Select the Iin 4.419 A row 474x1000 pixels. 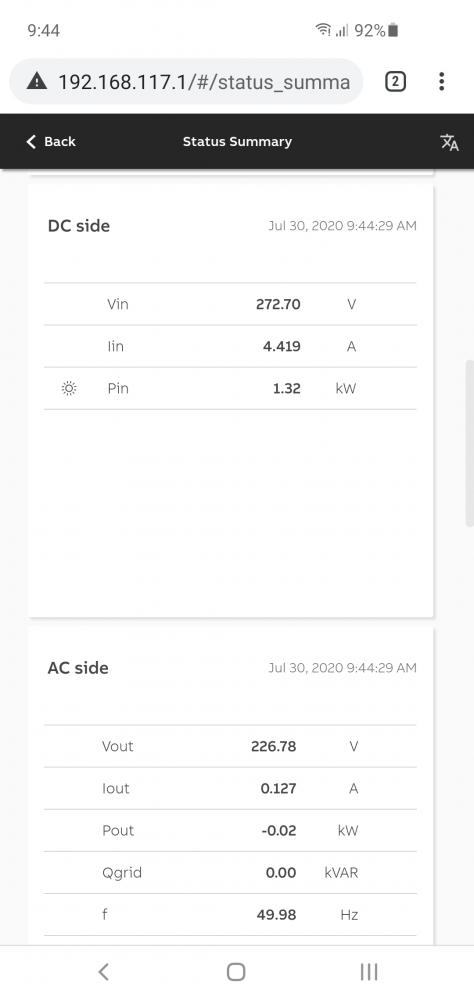tap(230, 346)
